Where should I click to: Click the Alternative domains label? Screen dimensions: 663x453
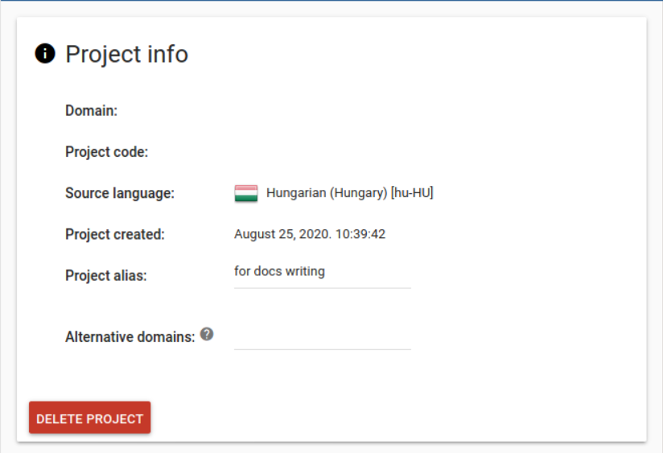click(x=130, y=337)
